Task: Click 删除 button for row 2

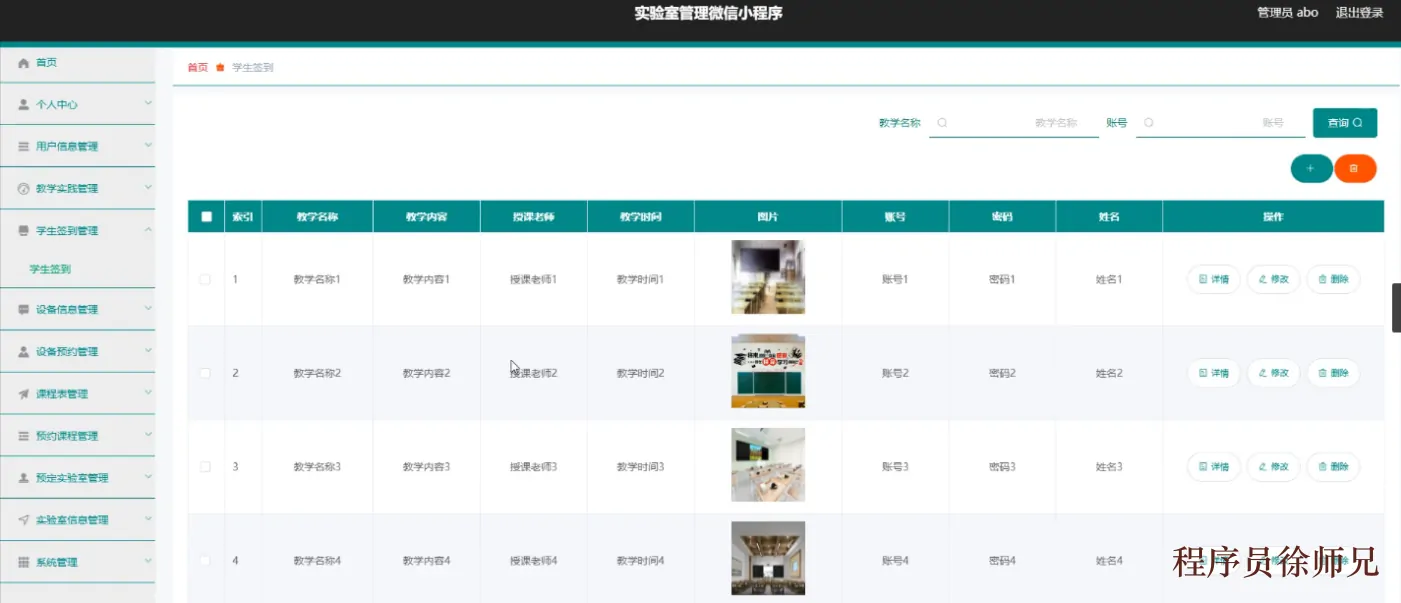Action: click(x=1334, y=373)
